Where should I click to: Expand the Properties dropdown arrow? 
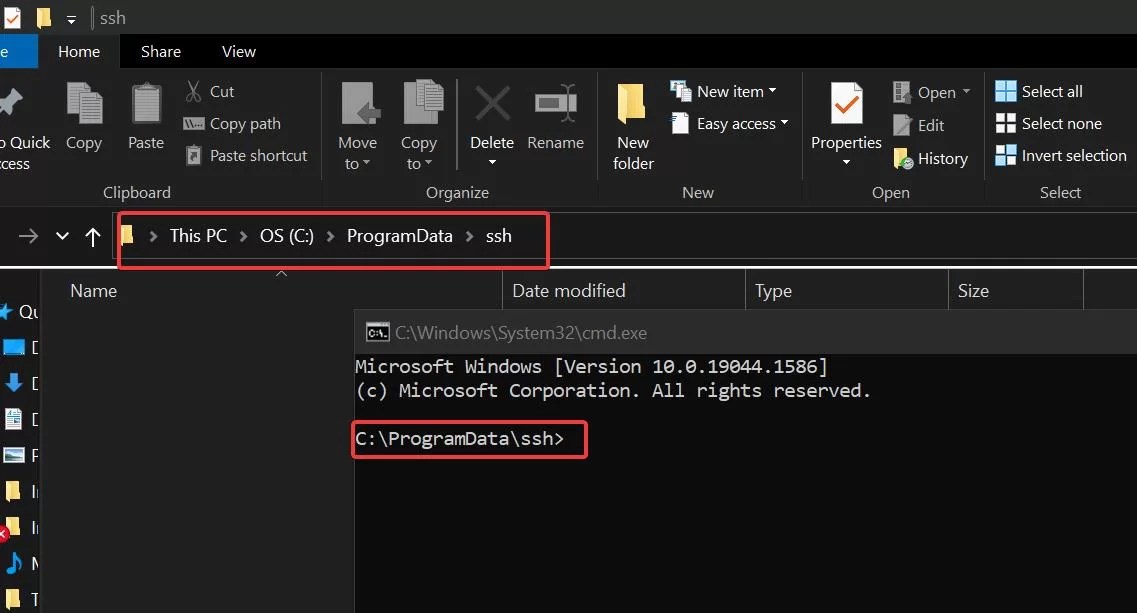coord(846,162)
